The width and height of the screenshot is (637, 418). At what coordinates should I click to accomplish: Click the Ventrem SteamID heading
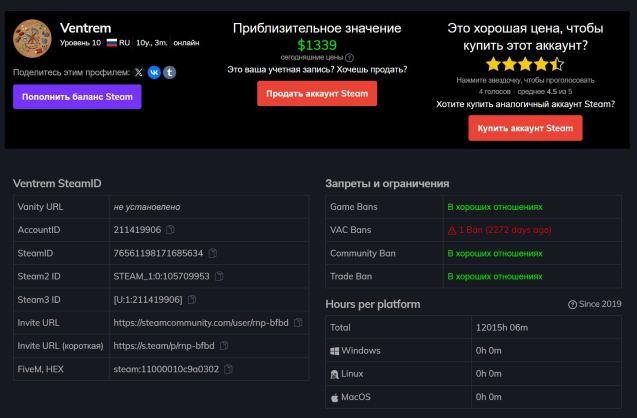57,184
